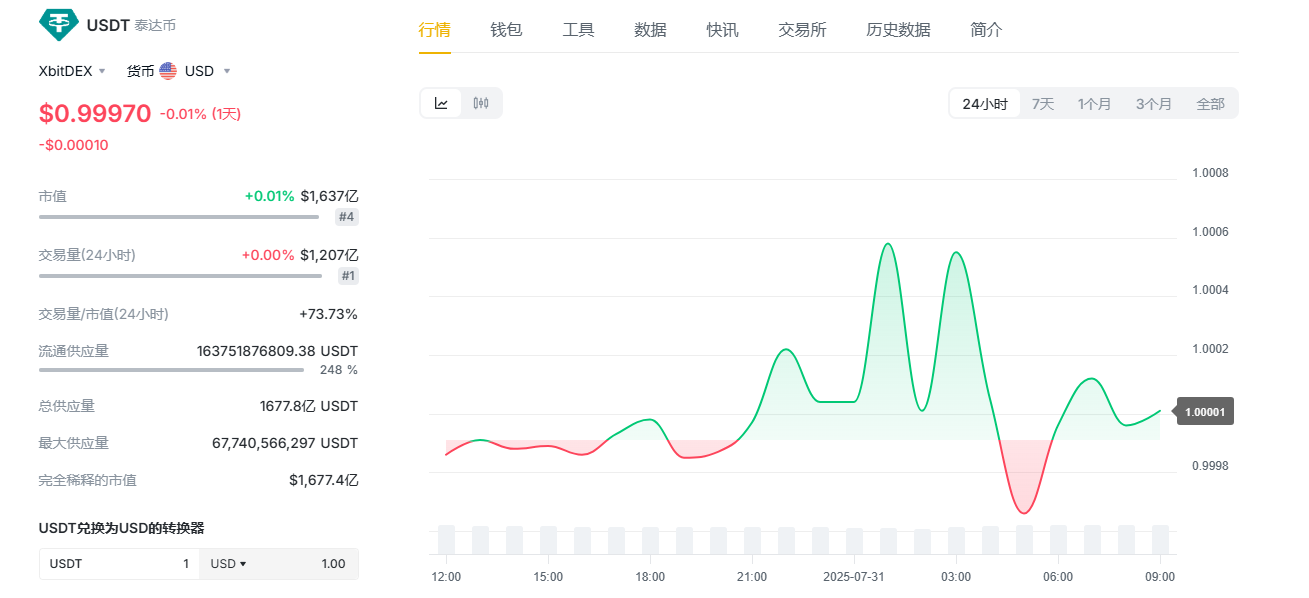Open the 数据 tab

click(650, 30)
